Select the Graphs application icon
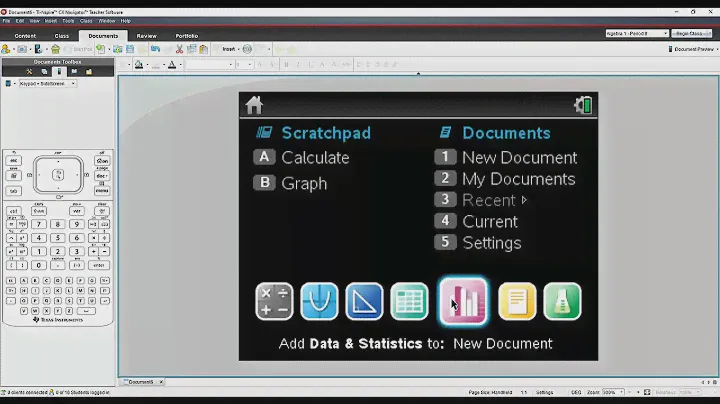This screenshot has width=720, height=404. 319,301
